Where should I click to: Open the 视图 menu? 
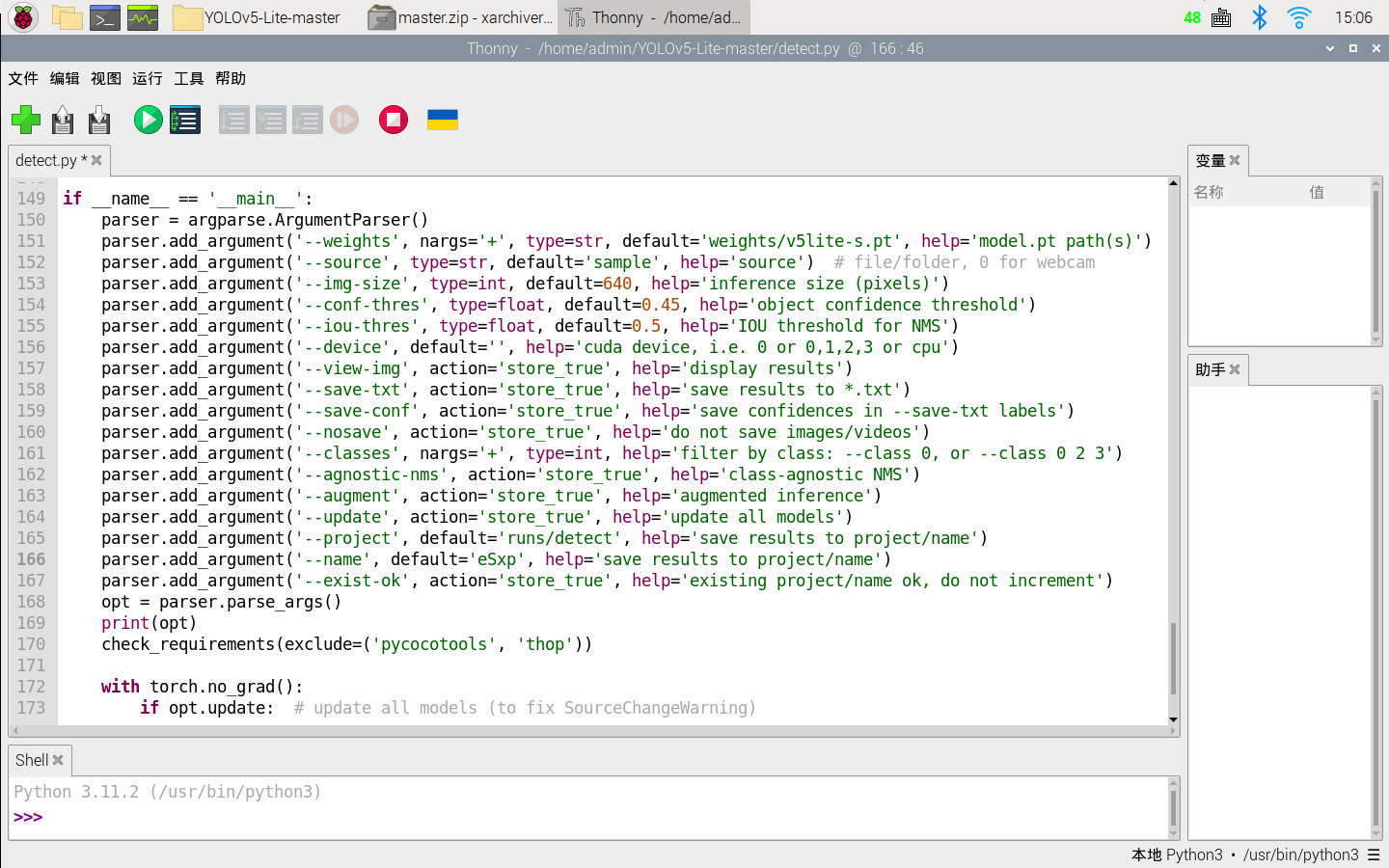tap(106, 79)
